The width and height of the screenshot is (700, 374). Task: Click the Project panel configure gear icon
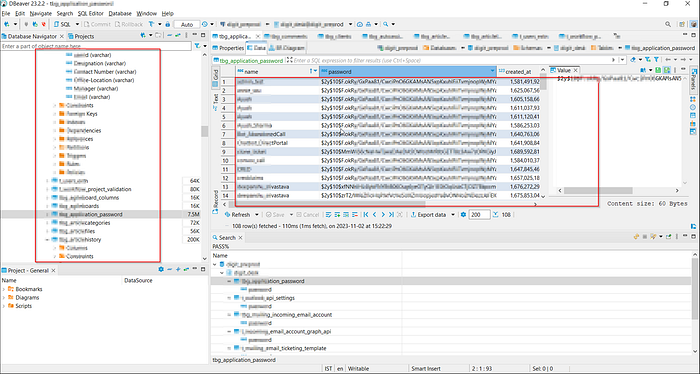click(161, 270)
